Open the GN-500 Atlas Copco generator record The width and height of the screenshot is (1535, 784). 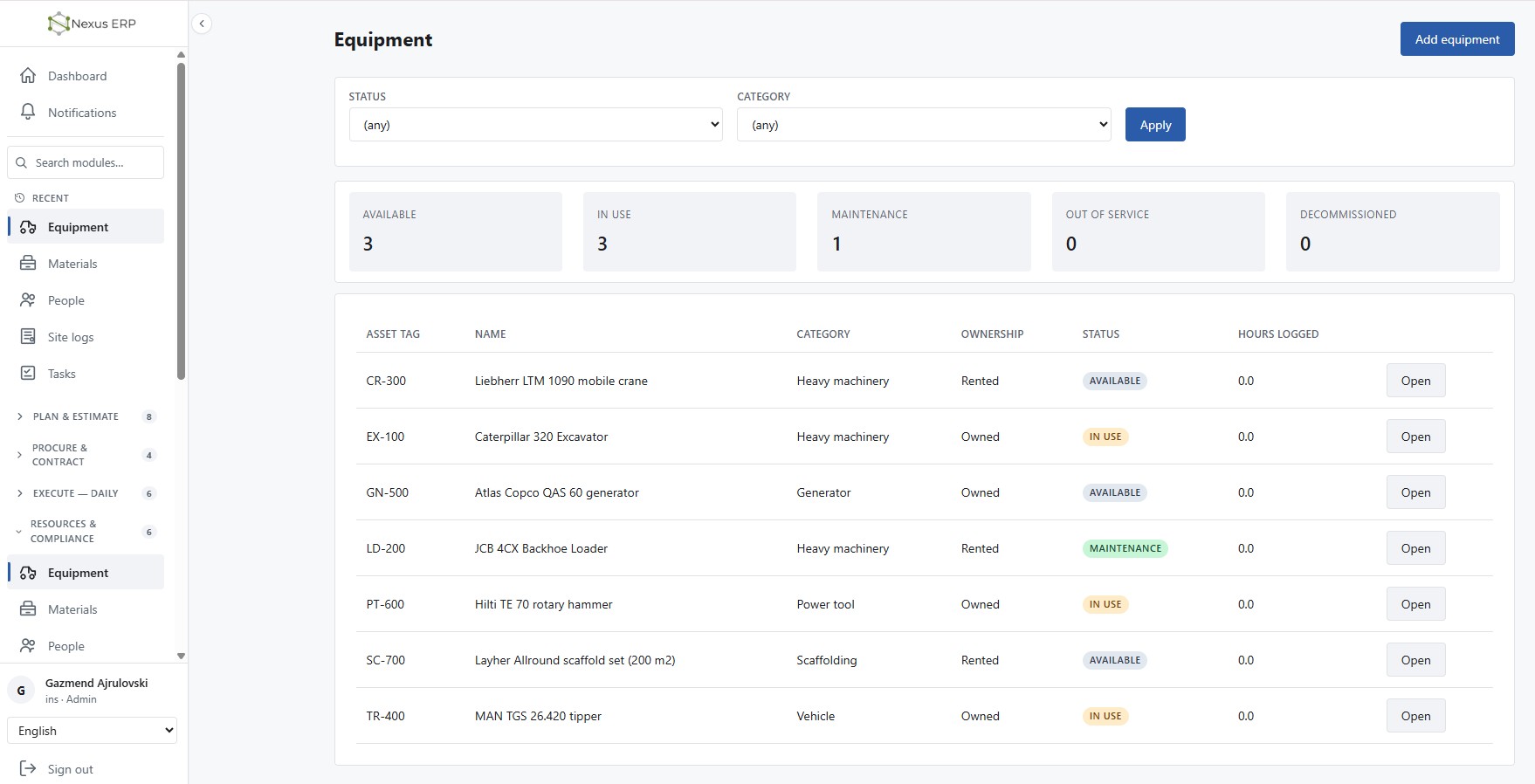tap(1415, 492)
